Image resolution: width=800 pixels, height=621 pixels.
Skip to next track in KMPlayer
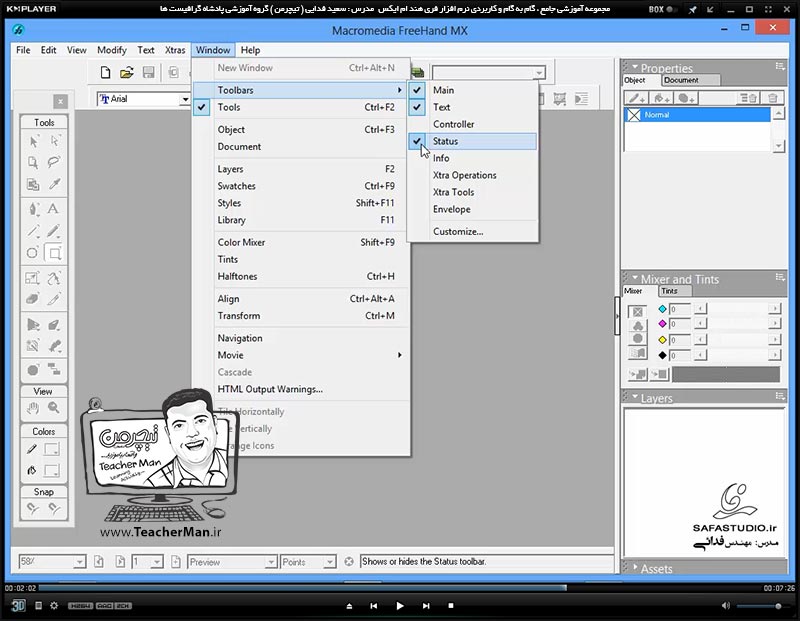click(x=426, y=606)
